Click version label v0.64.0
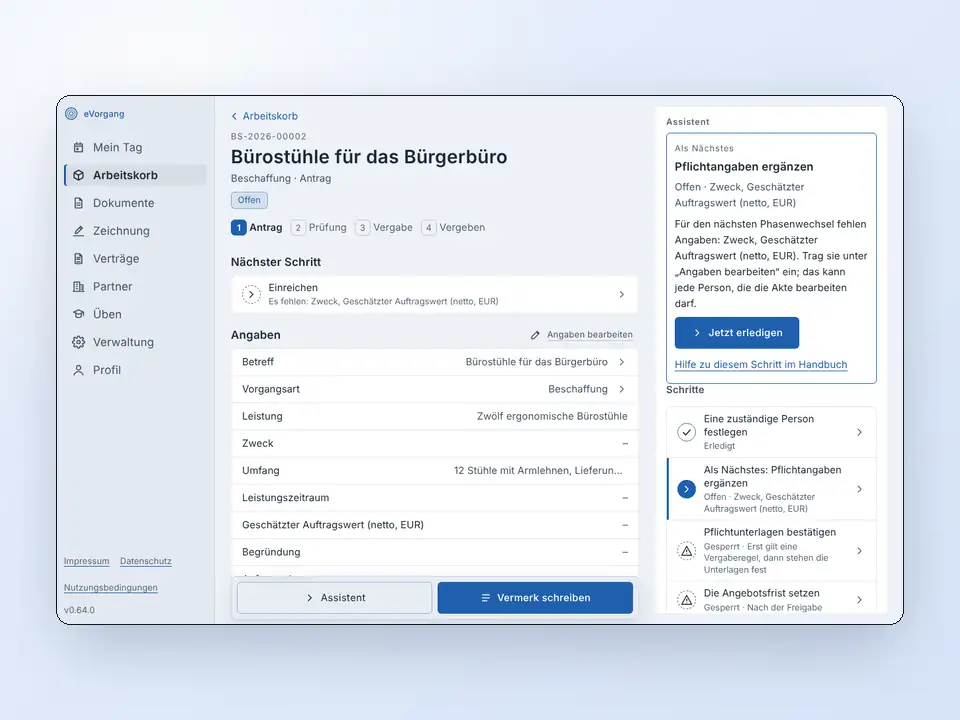960x720 pixels. 80,610
